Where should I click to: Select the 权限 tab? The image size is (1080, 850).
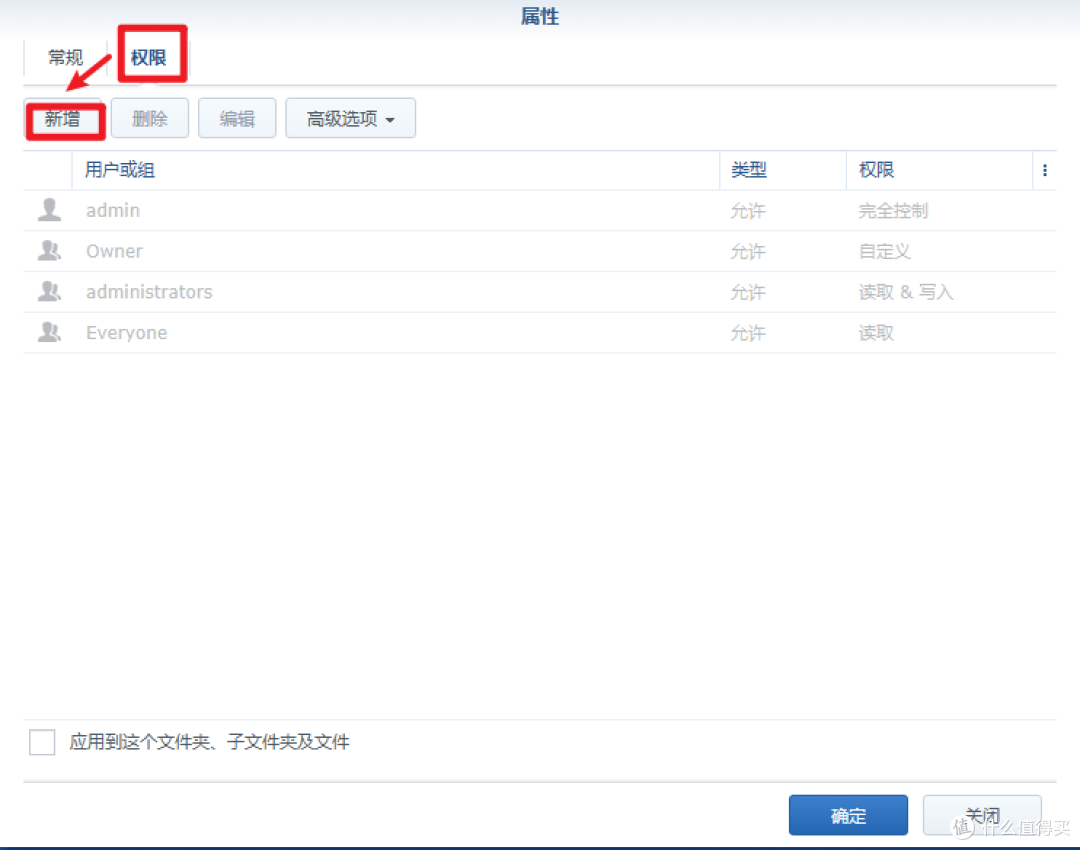(150, 57)
